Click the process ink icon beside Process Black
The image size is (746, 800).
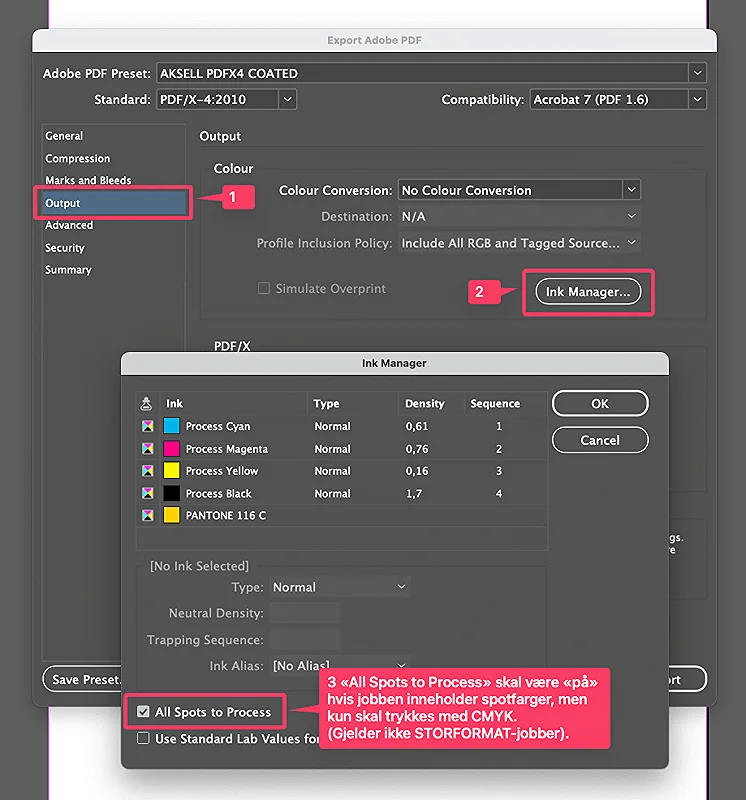click(x=147, y=493)
